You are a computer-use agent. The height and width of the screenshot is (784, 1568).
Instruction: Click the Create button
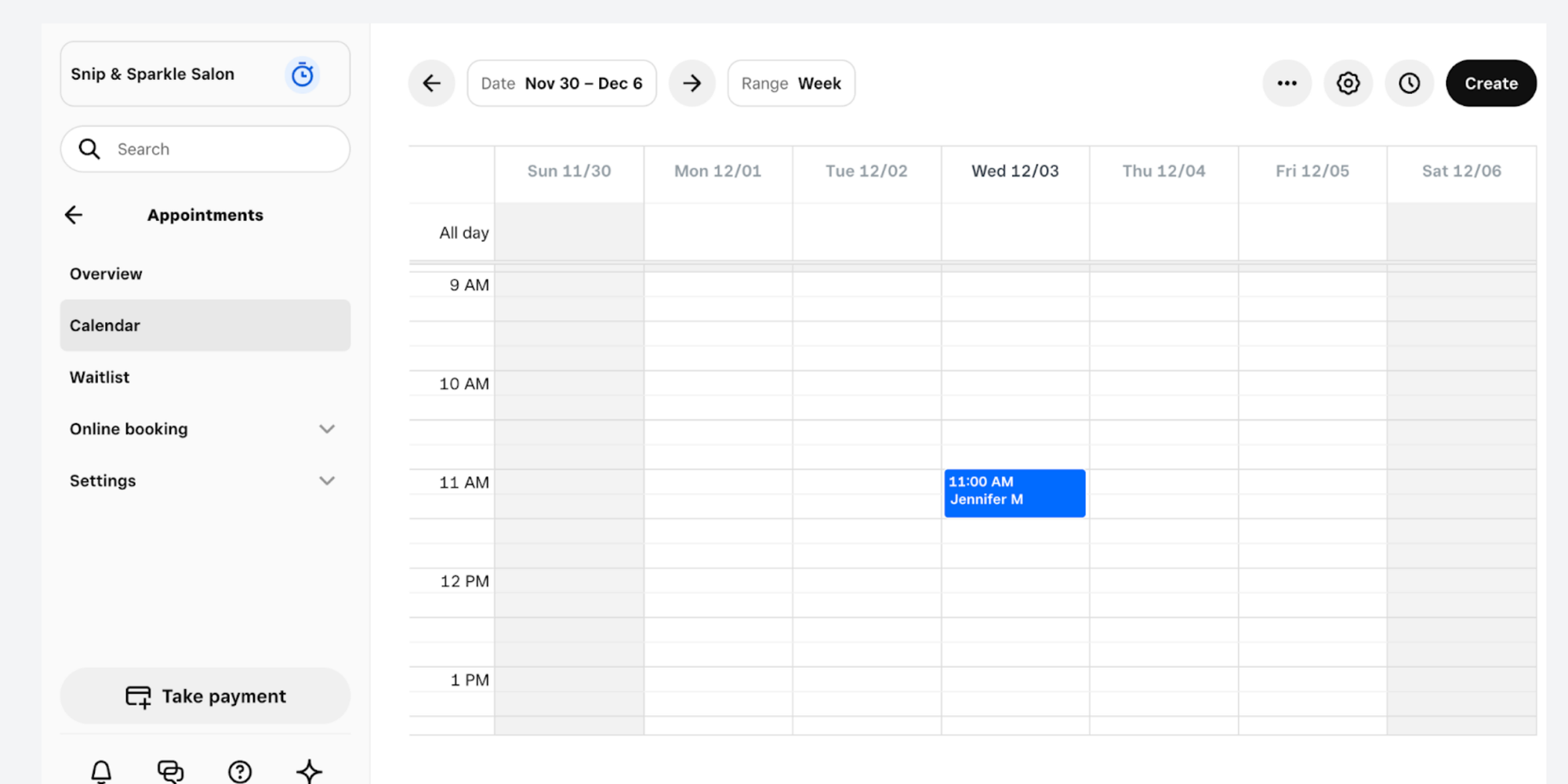1490,82
